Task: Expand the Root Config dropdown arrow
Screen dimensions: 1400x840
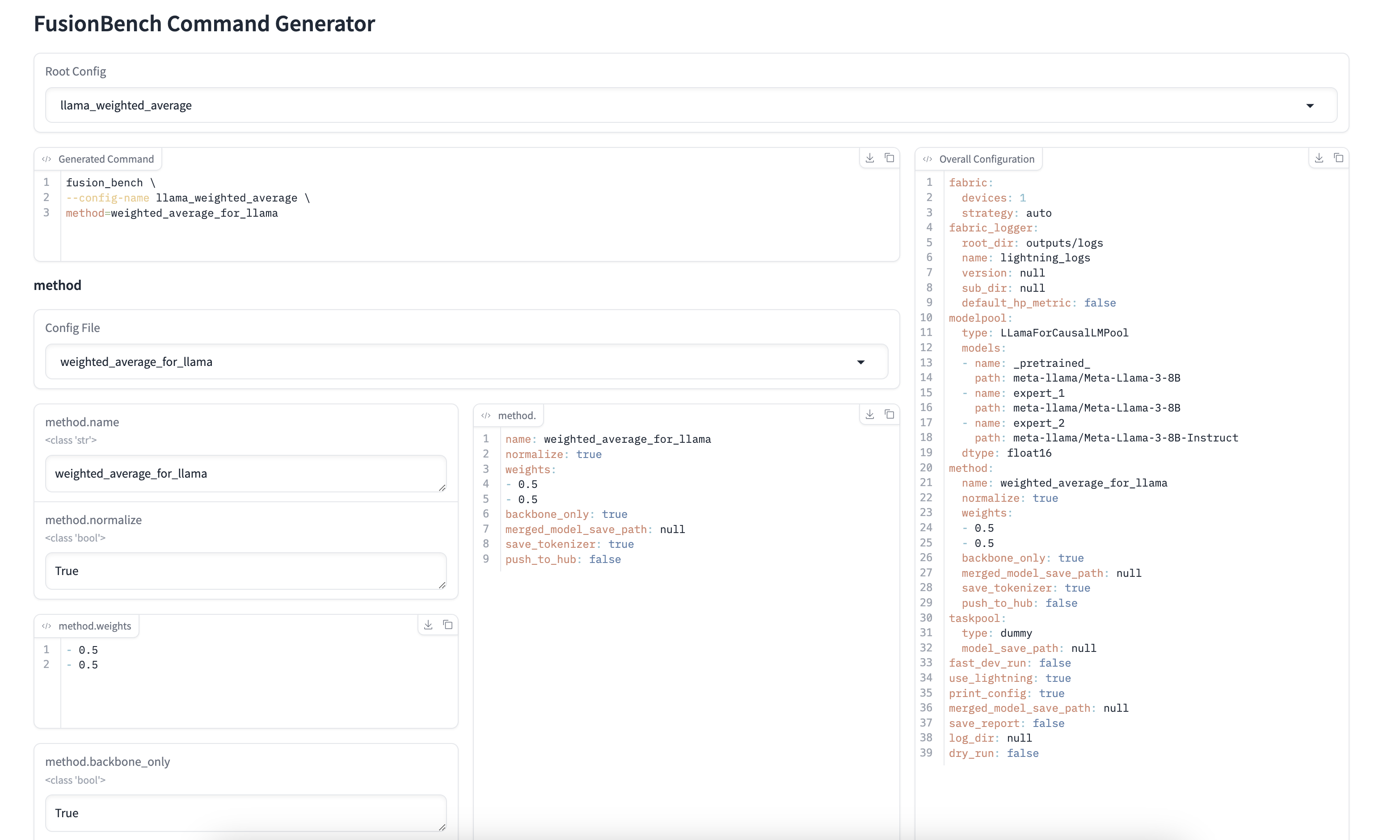Action: click(x=1310, y=106)
